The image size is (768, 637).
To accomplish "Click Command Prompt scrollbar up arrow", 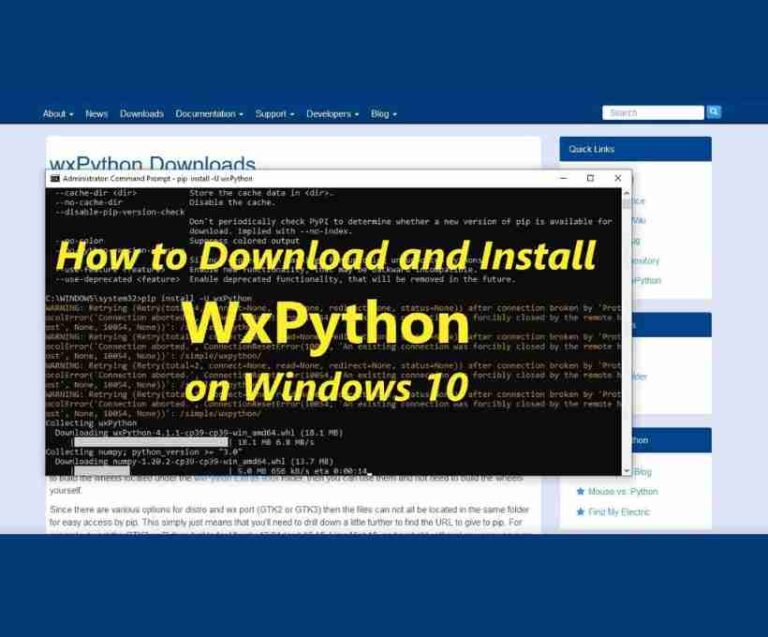I will tap(626, 194).
